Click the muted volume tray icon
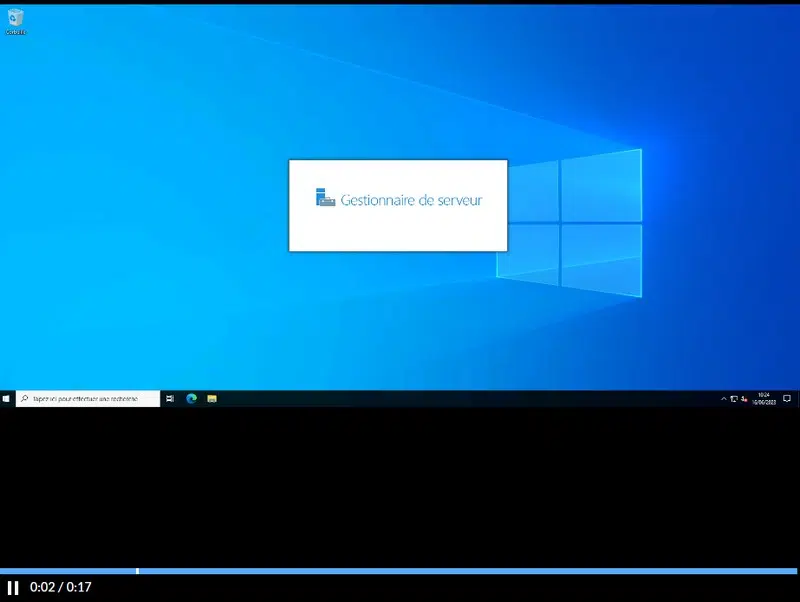This screenshot has width=800, height=602. tap(744, 399)
